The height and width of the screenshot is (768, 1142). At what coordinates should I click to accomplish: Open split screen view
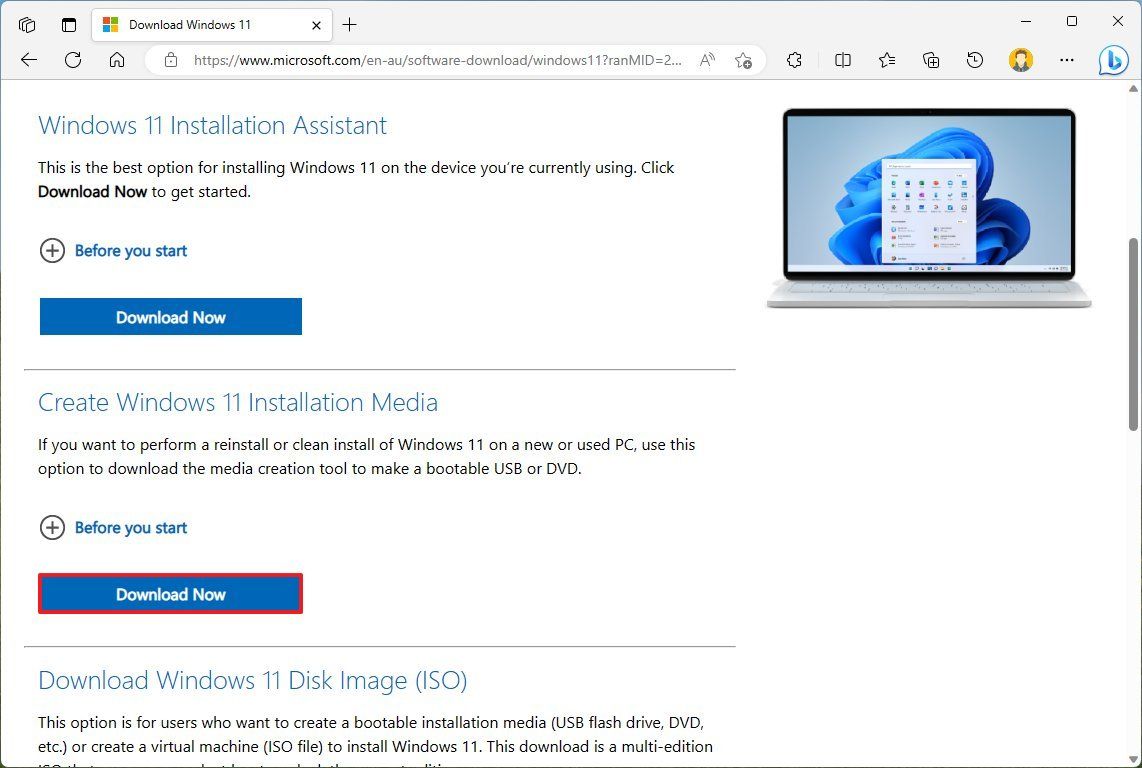(x=842, y=60)
